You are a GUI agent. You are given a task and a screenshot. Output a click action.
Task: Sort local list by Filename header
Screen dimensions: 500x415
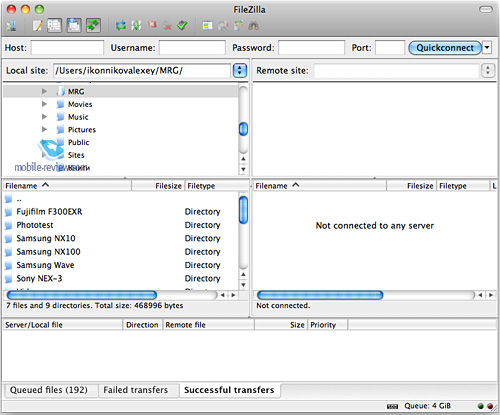pos(67,186)
